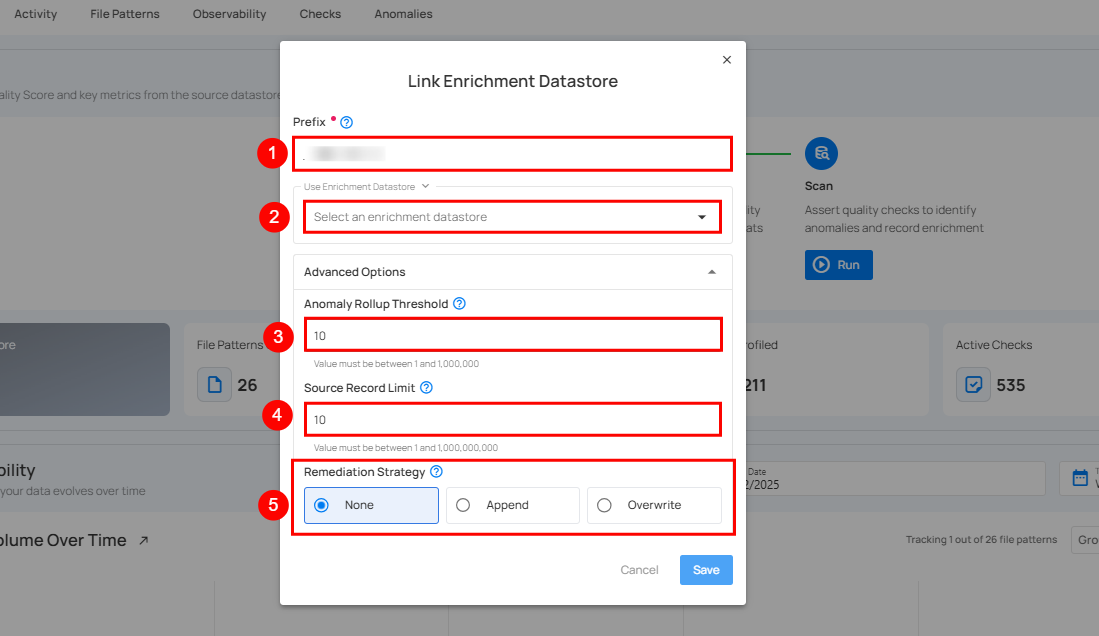Open the File Patterns tab
Screen dimensions: 1099x636
tap(125, 14)
